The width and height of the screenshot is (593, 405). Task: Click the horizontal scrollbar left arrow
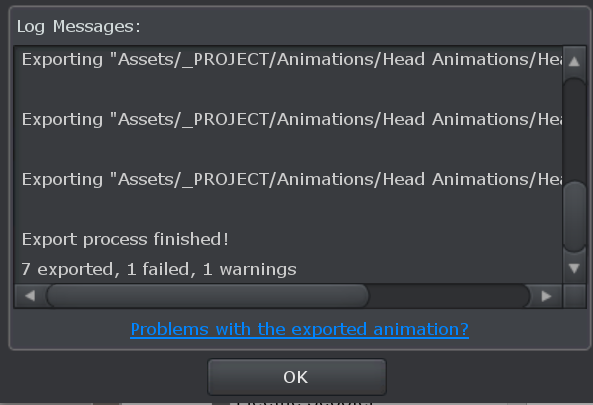coord(29,296)
